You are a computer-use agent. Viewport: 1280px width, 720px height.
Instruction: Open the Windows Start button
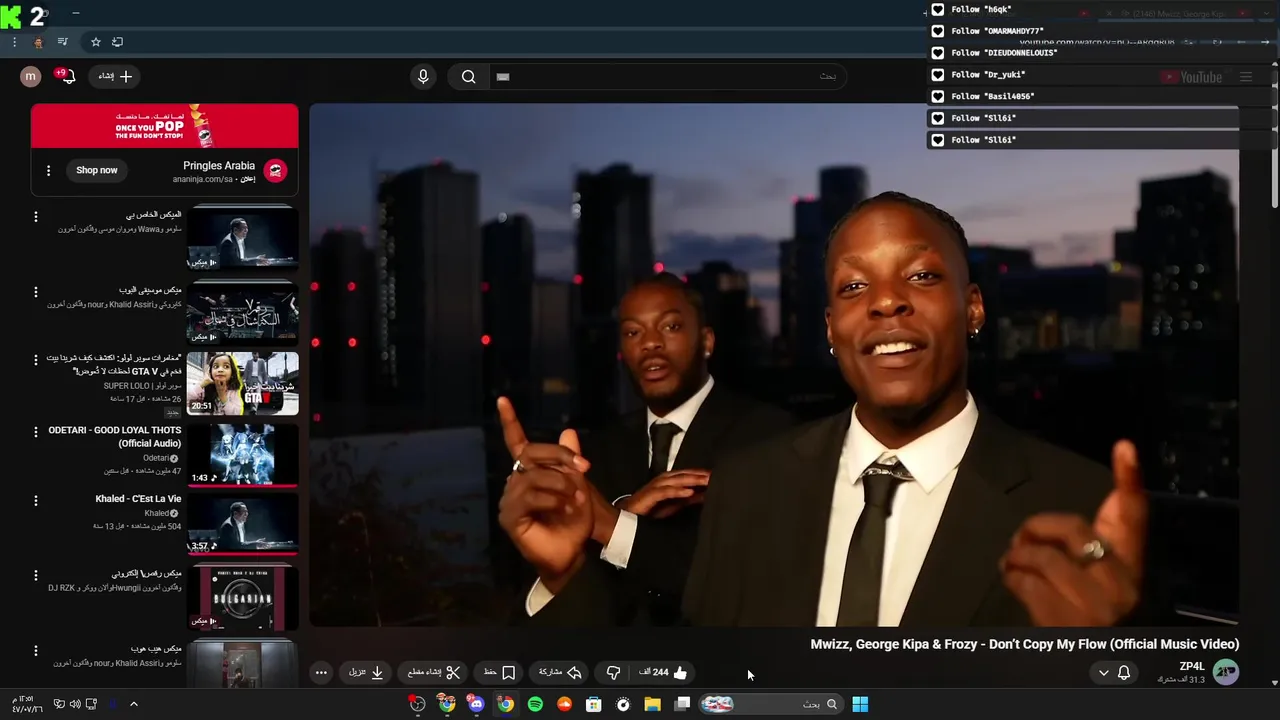click(860, 704)
